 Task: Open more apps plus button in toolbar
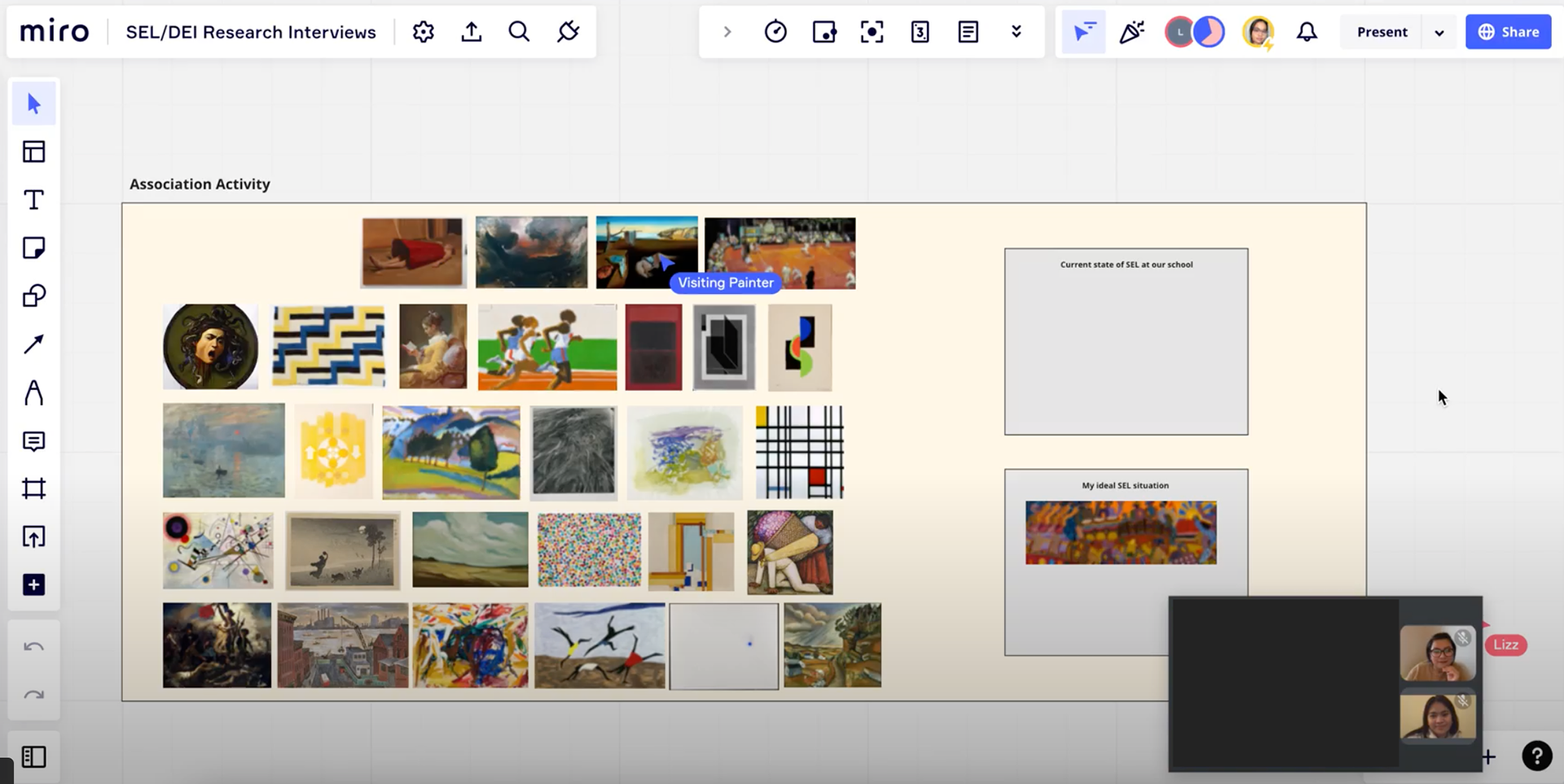(33, 585)
